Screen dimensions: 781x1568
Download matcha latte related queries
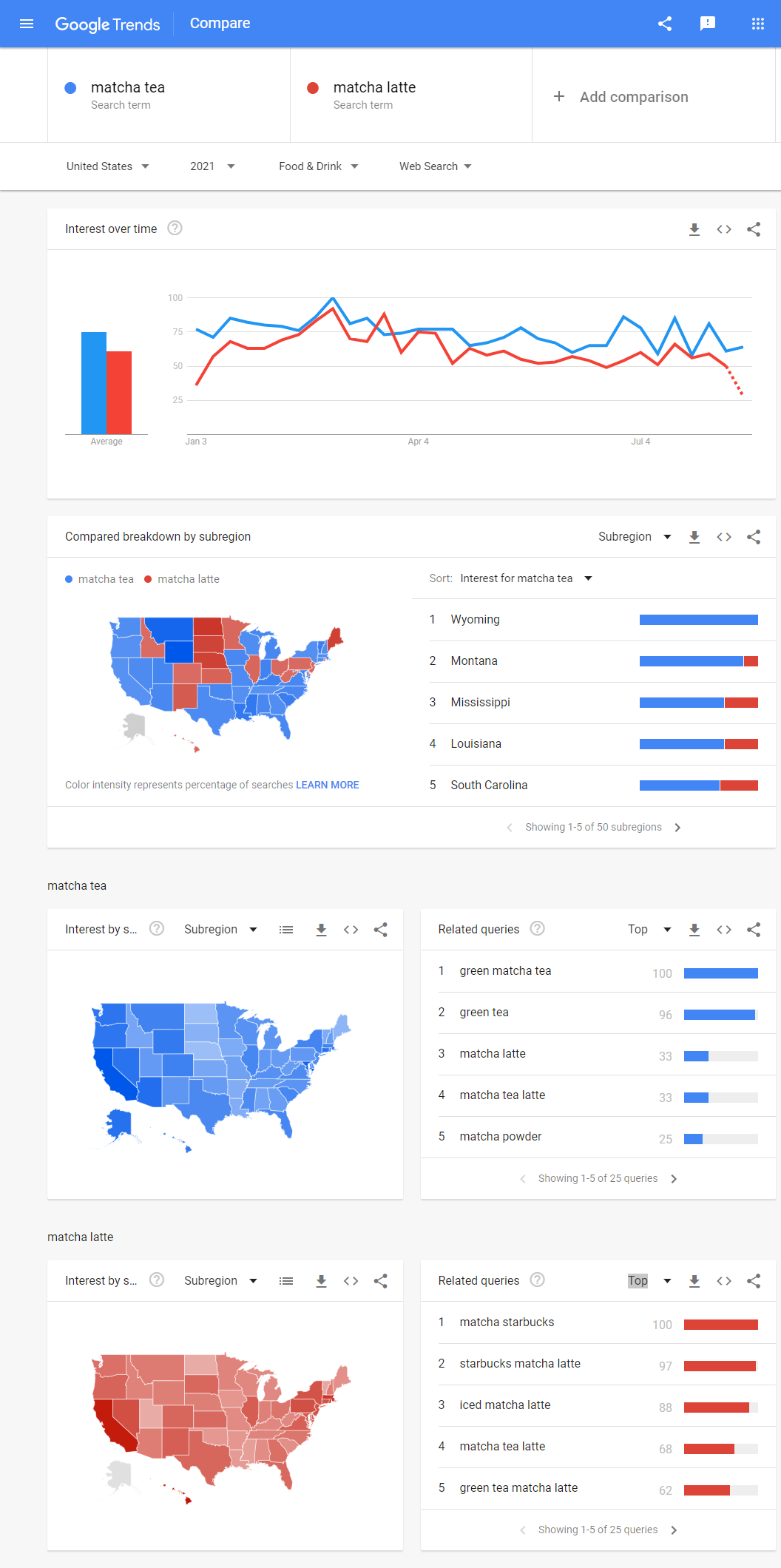(694, 1280)
